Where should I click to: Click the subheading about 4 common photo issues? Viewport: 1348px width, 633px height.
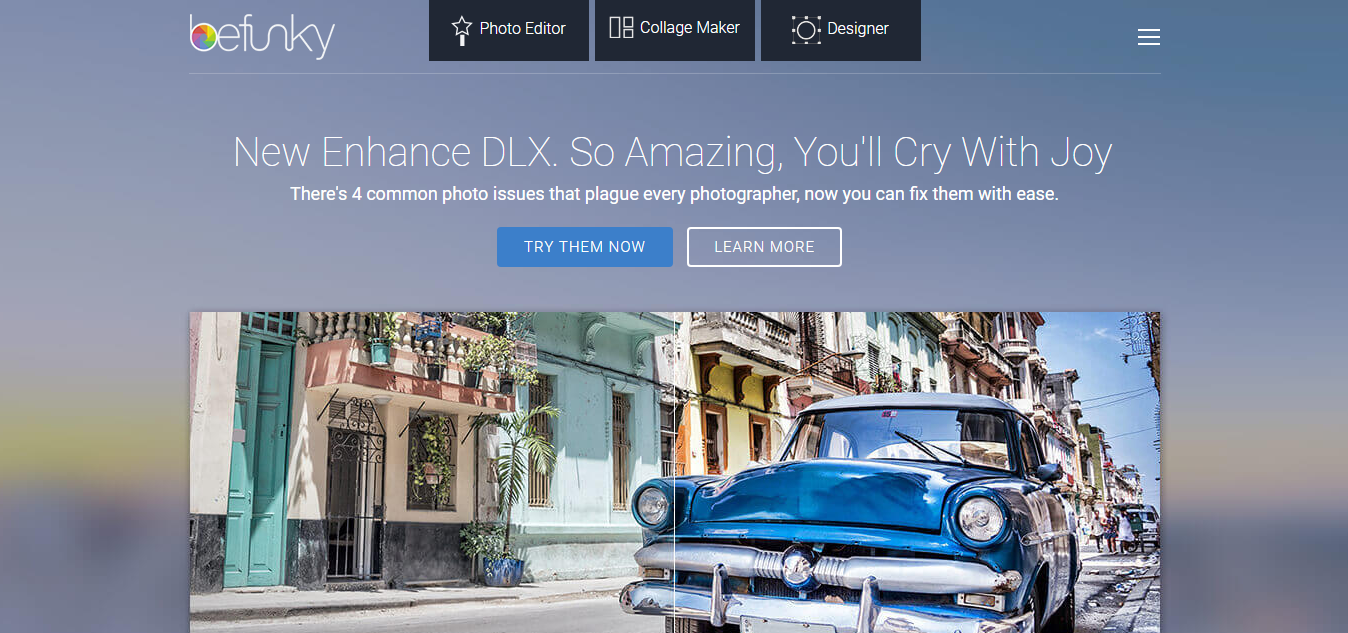674,194
